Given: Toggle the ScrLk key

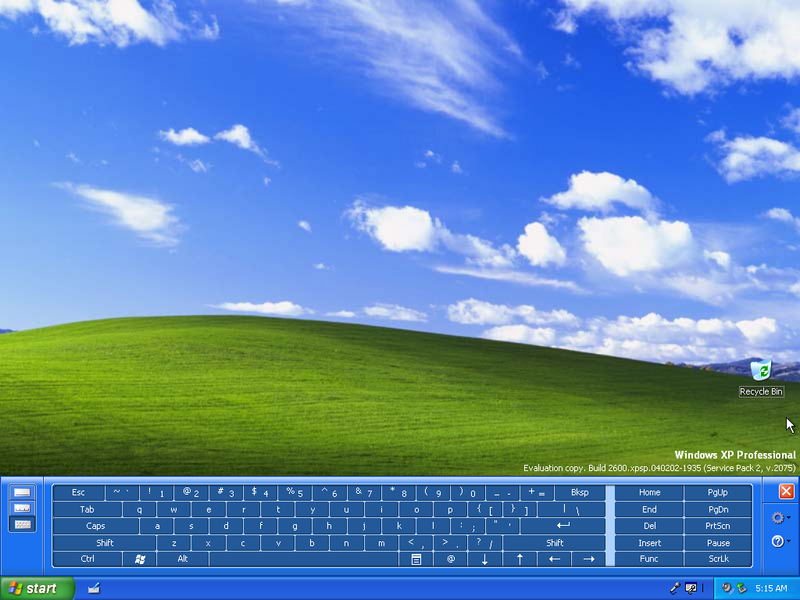Looking at the screenshot, I should click(718, 559).
